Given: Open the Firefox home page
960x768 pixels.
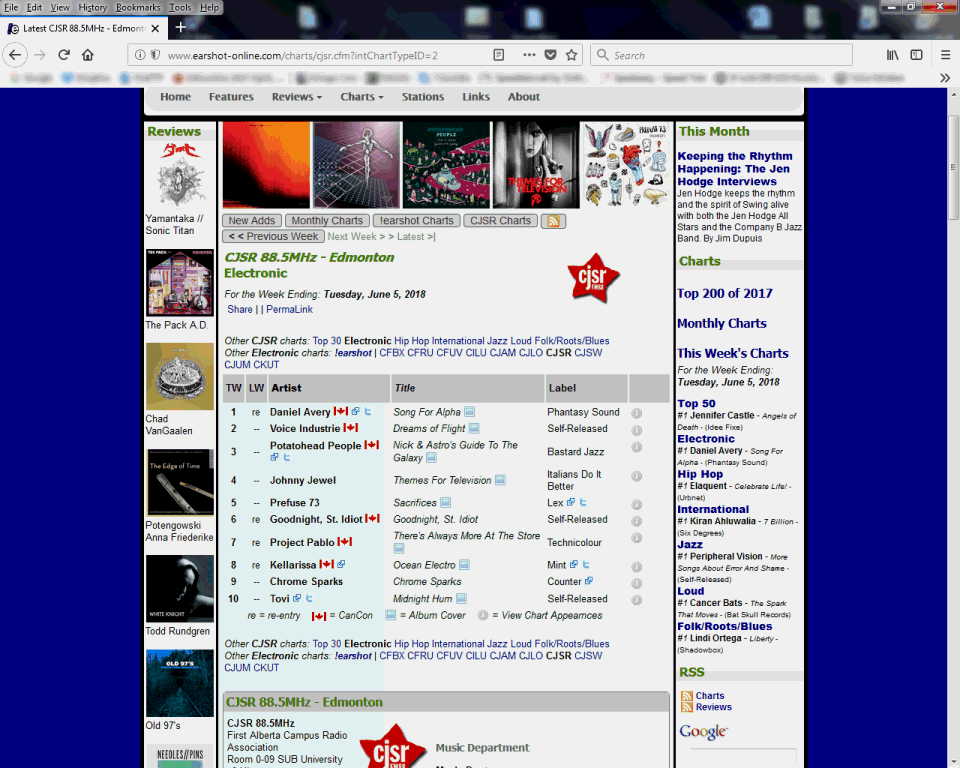Looking at the screenshot, I should point(88,55).
